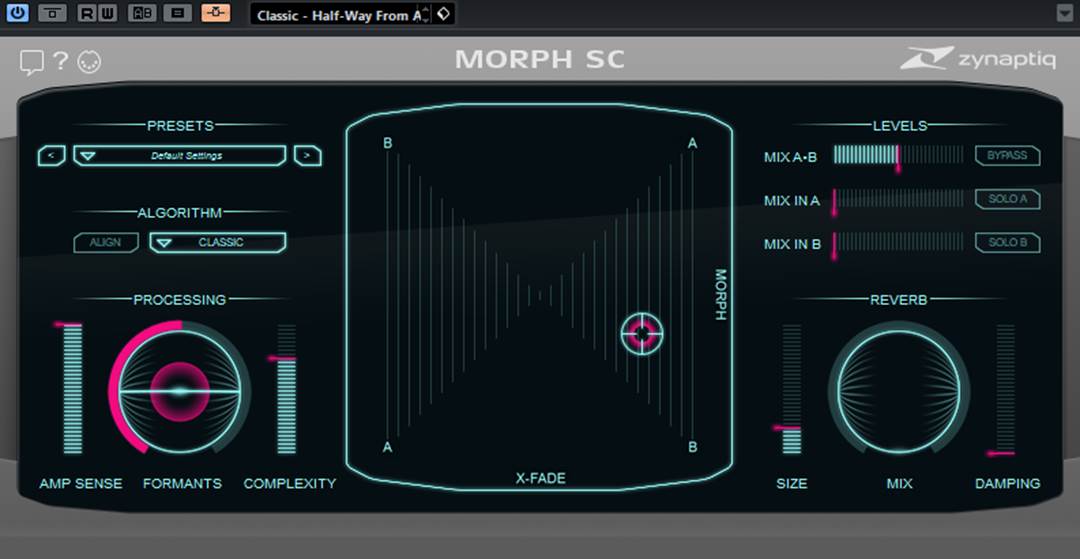Open MIDI learn connector icon
The width and height of the screenshot is (1080, 559).
(90, 62)
